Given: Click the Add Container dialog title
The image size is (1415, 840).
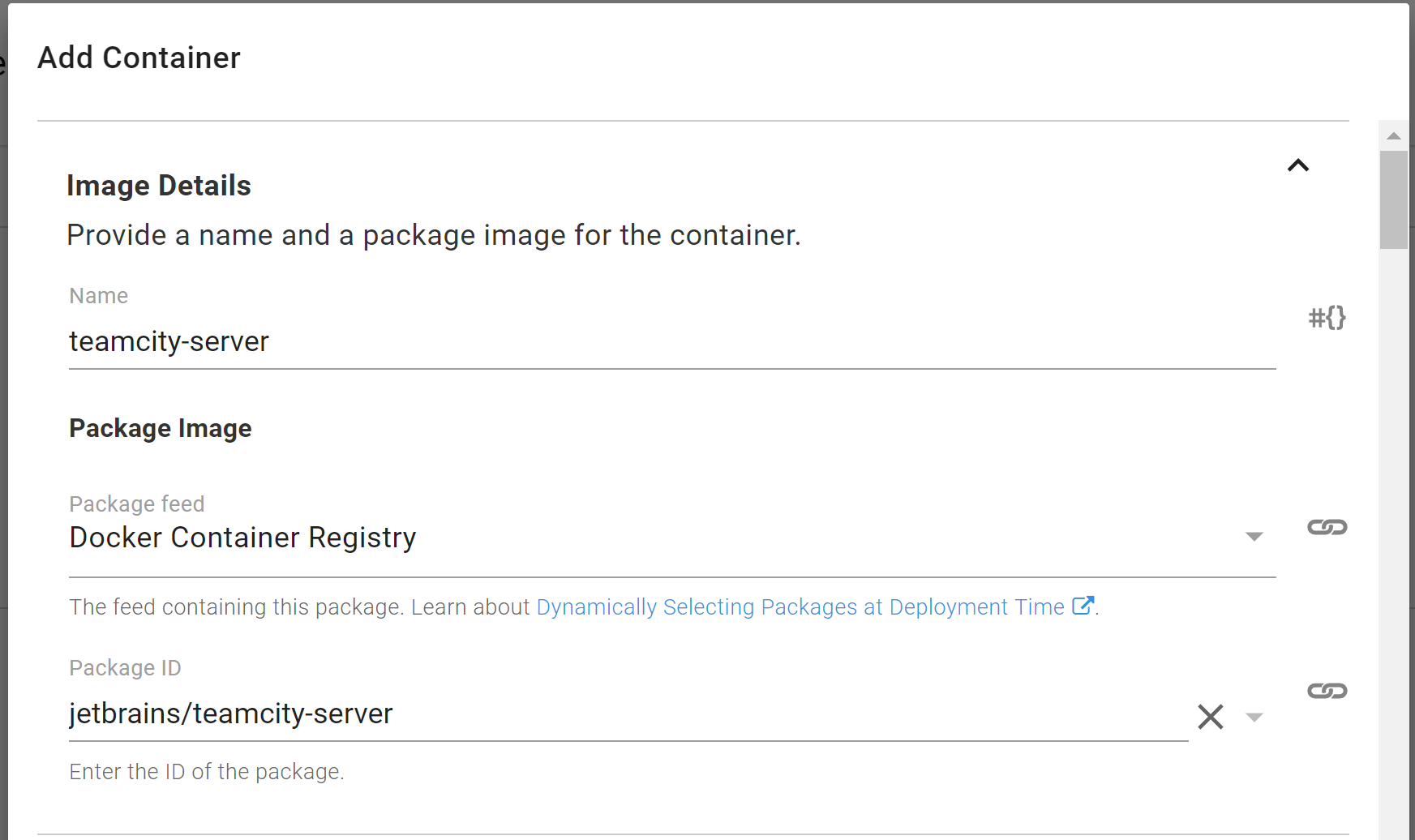Looking at the screenshot, I should (139, 58).
